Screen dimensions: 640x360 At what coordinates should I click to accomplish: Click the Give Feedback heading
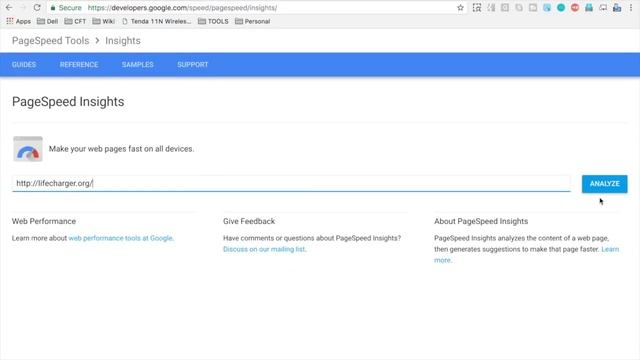click(249, 221)
